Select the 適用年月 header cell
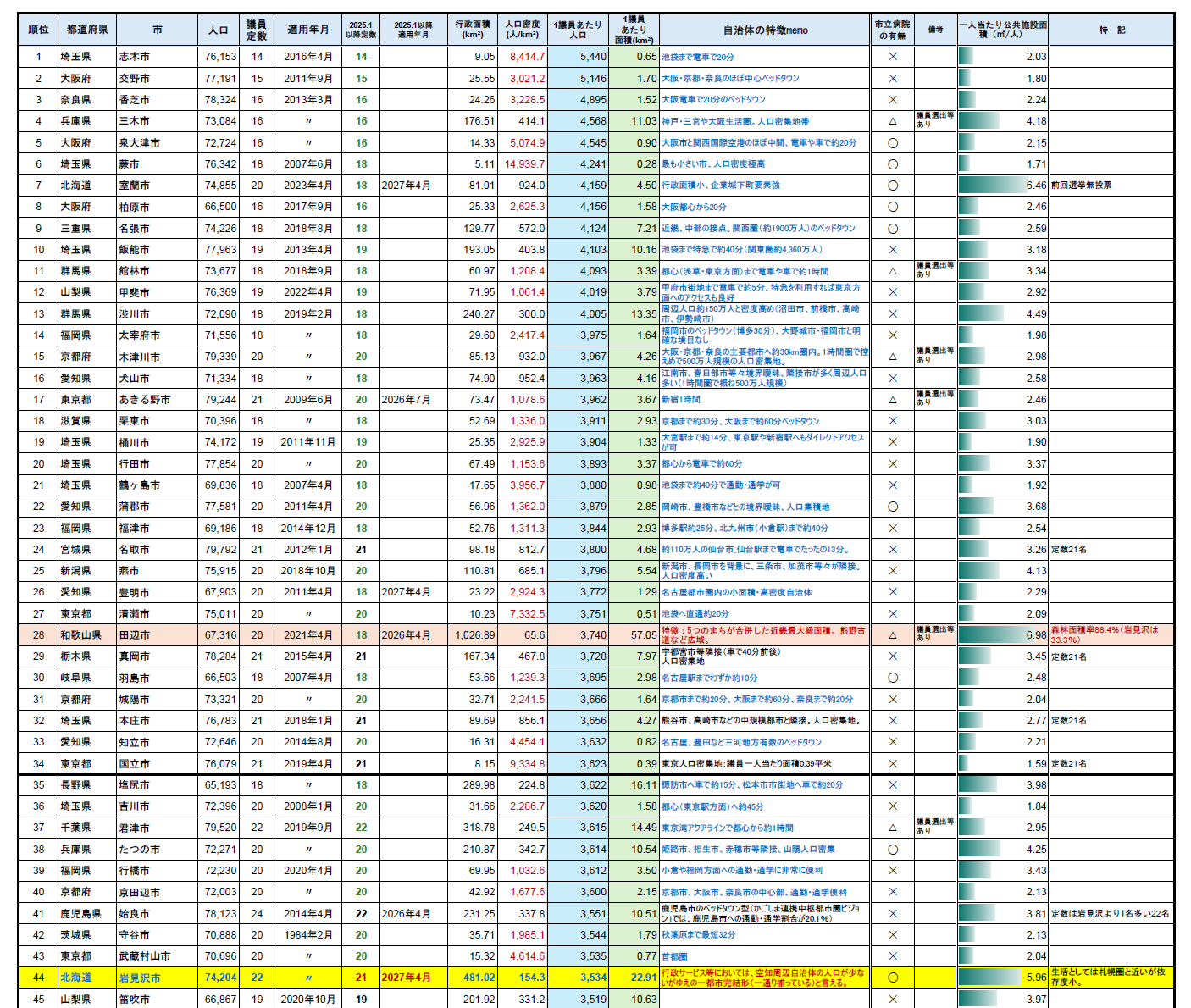 [x=307, y=30]
